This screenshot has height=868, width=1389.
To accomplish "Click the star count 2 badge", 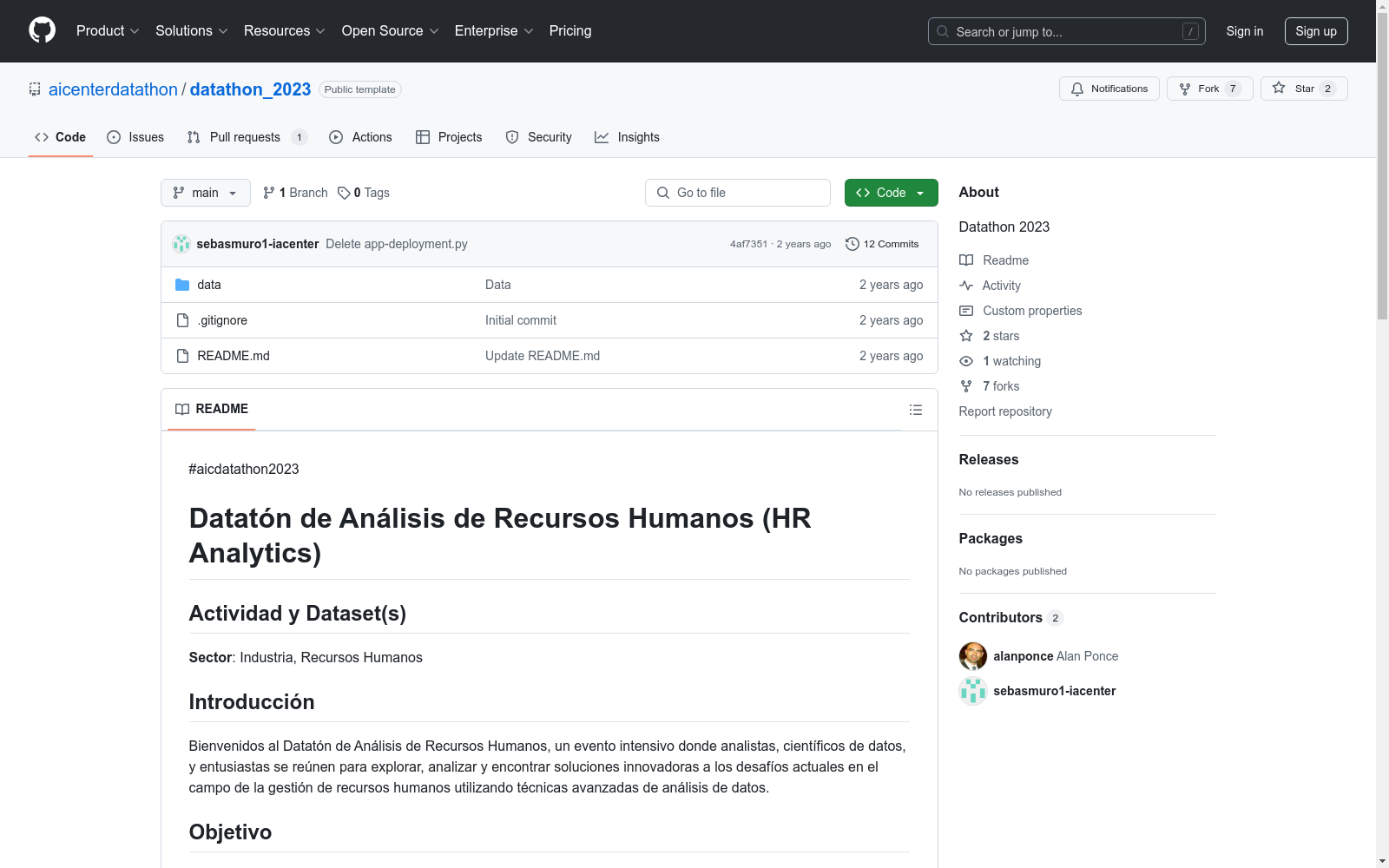I will click(1327, 89).
